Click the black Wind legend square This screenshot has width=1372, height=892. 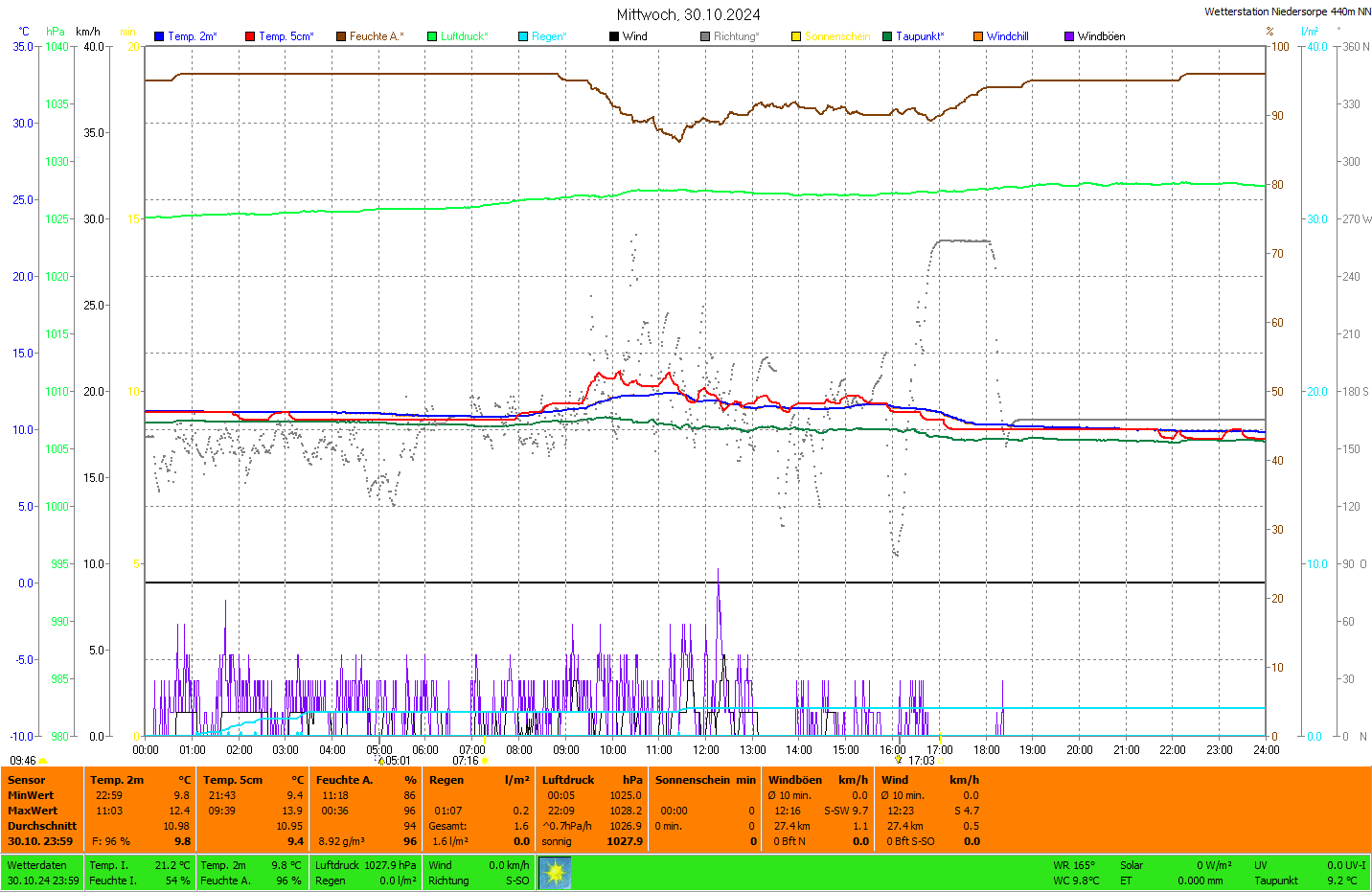614,36
